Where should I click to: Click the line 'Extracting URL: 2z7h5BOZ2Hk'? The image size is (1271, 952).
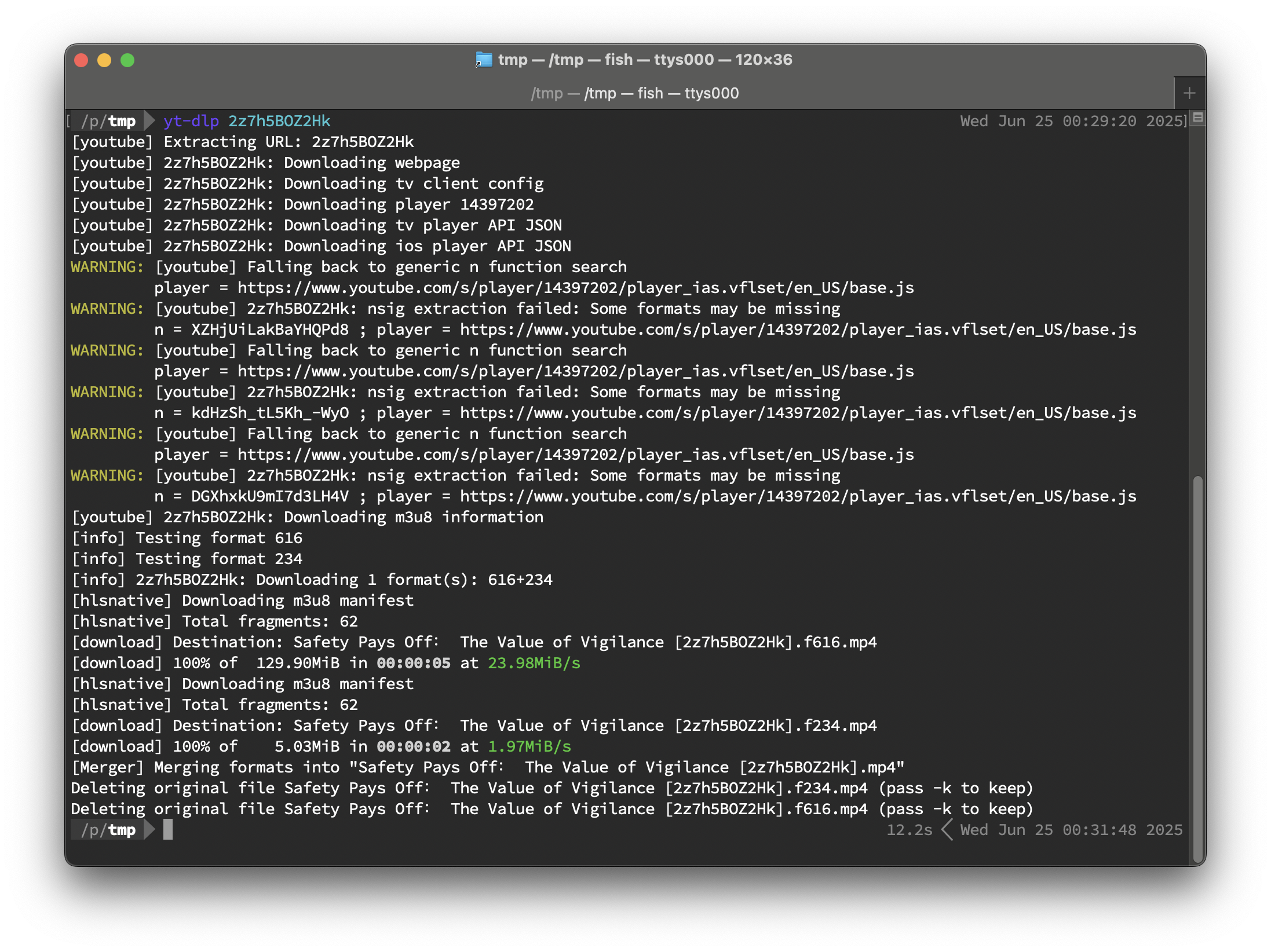point(243,142)
